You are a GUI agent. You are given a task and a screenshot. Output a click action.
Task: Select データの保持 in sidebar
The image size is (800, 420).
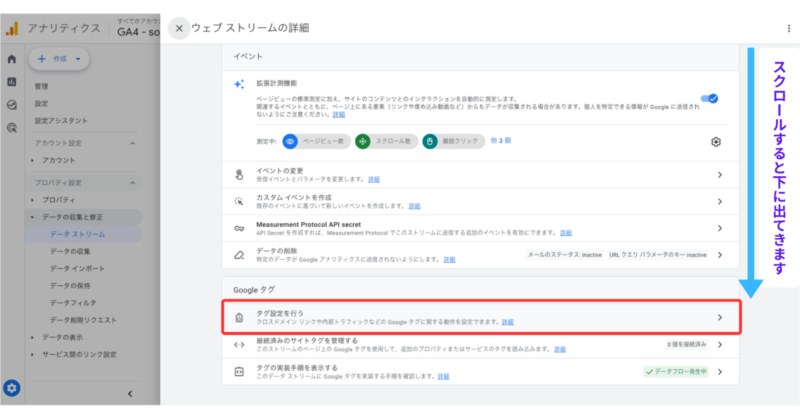[x=70, y=286]
